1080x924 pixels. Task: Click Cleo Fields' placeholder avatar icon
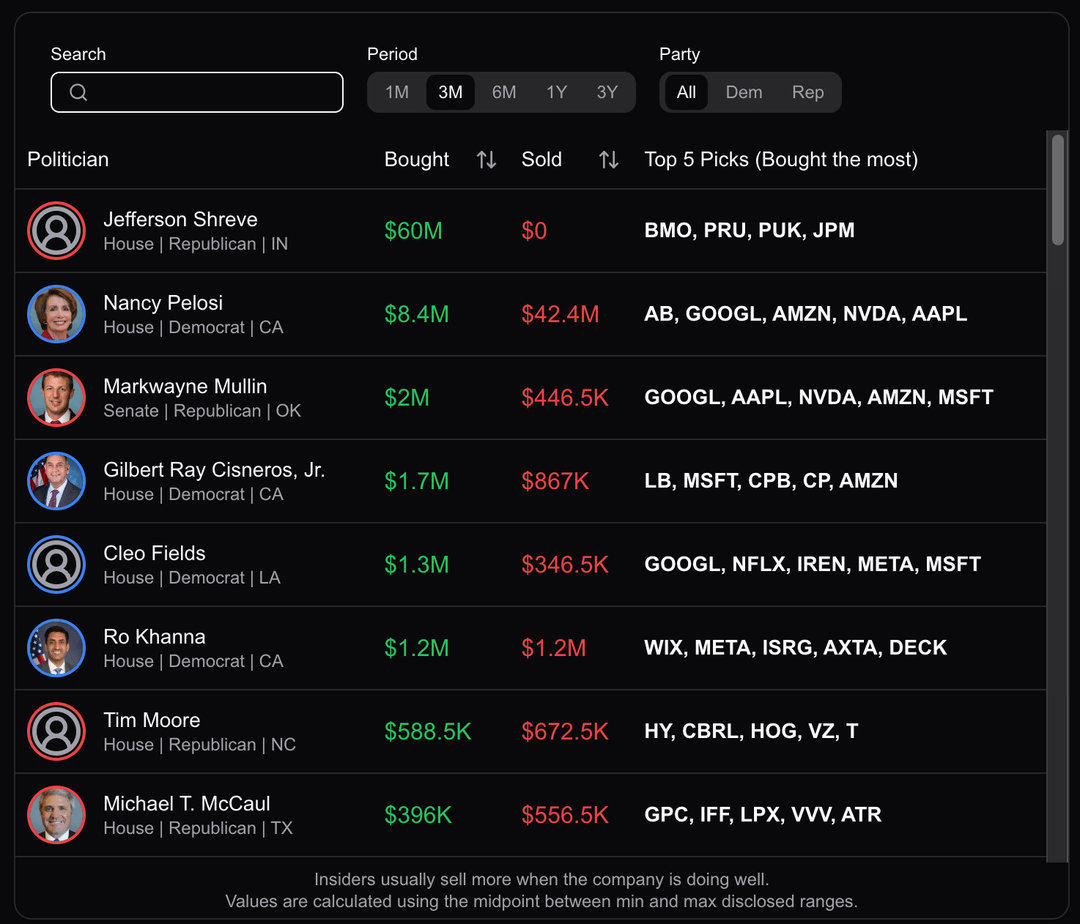pyautogui.click(x=57, y=565)
